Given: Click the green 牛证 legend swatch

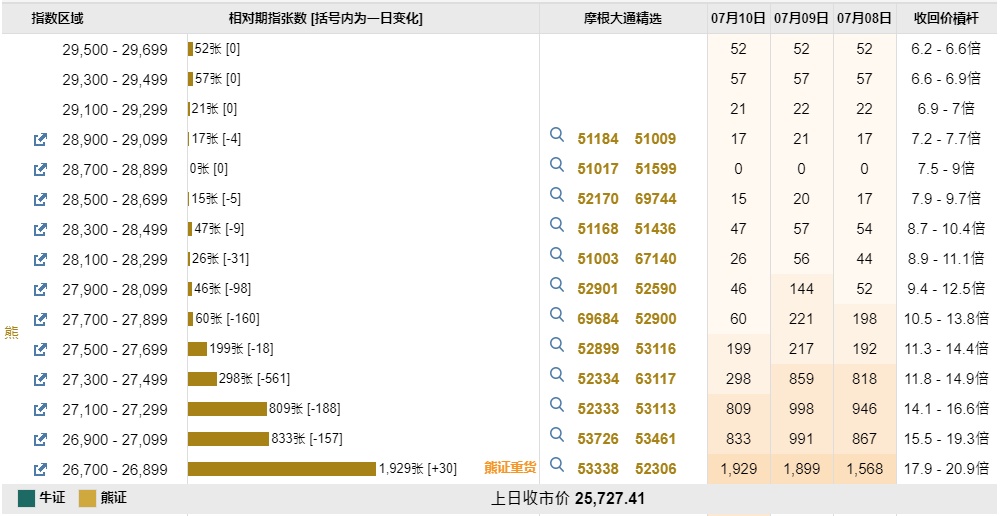Looking at the screenshot, I should pos(26,498).
